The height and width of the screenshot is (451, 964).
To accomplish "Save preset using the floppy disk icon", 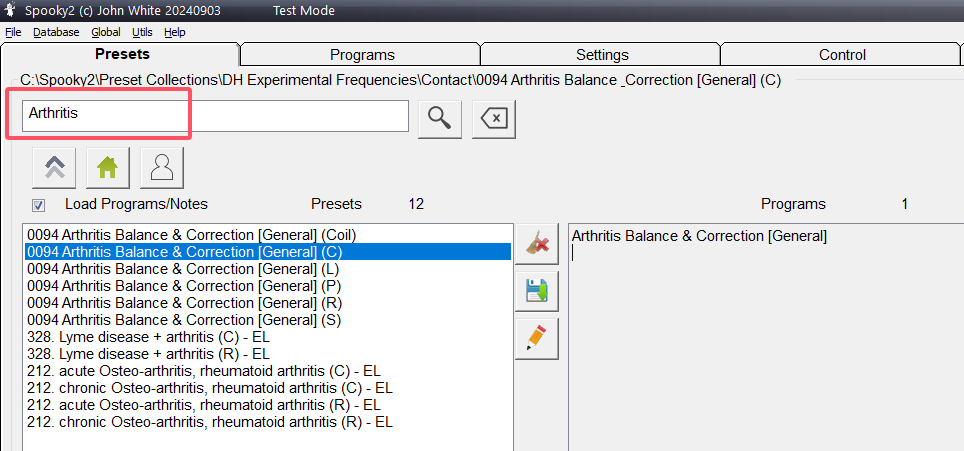I will tap(536, 291).
